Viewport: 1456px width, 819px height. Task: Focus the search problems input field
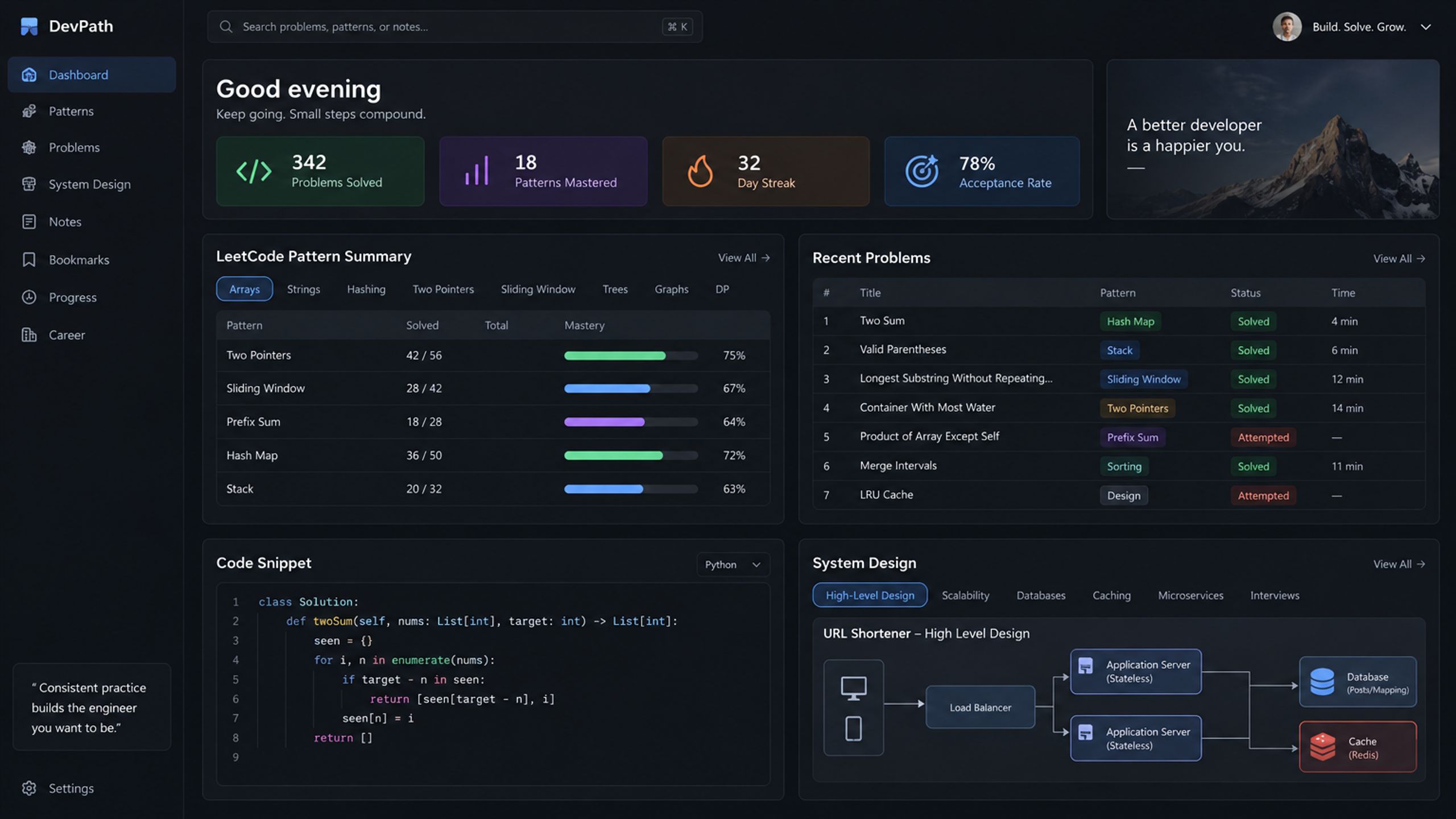pyautogui.click(x=455, y=27)
